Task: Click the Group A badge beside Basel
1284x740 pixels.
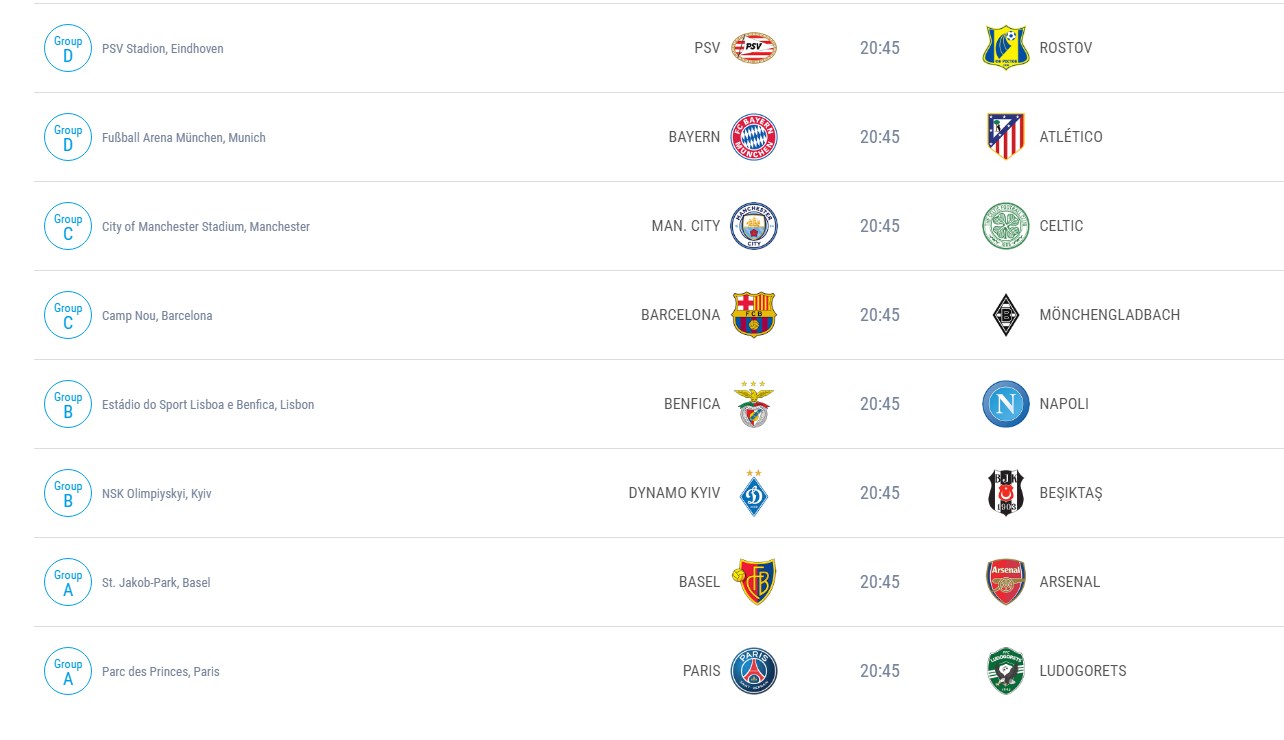Action: point(67,581)
